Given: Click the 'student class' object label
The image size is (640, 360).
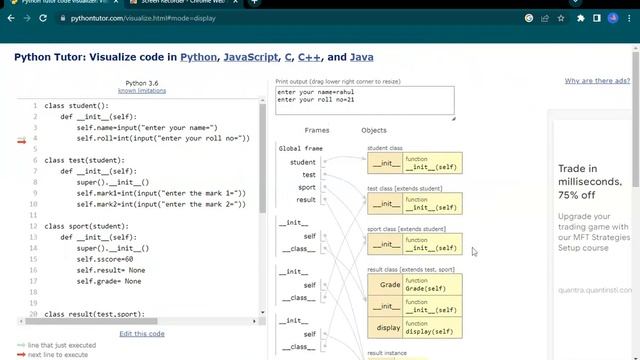Looking at the screenshot, I should point(385,148).
